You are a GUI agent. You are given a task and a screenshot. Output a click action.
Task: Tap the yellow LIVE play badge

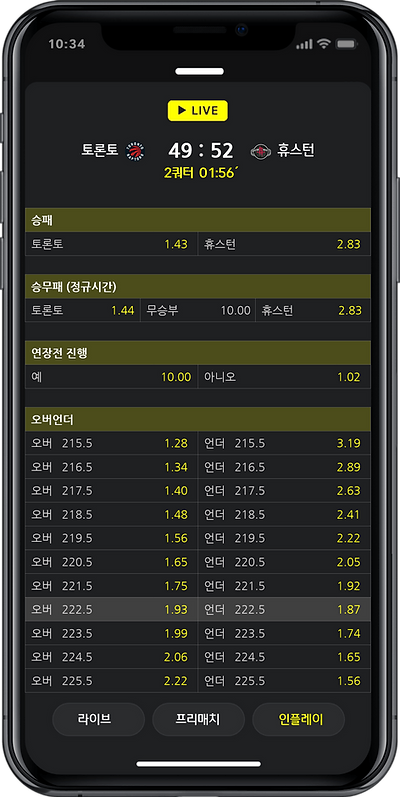[198, 110]
